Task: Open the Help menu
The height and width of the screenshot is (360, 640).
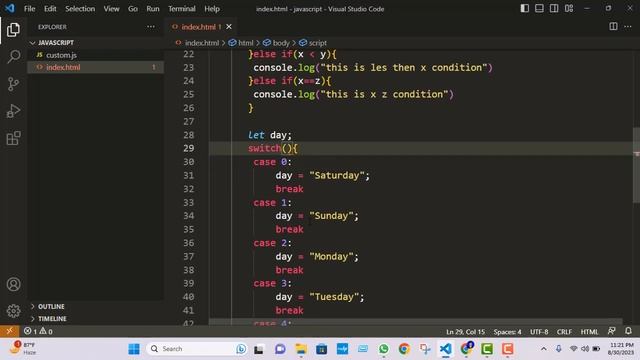Action: [212, 9]
